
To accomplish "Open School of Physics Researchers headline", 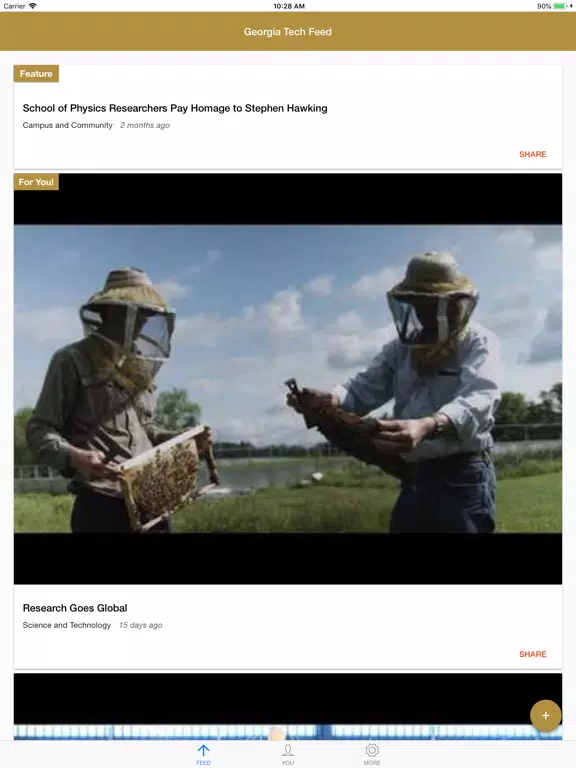I will pos(175,108).
